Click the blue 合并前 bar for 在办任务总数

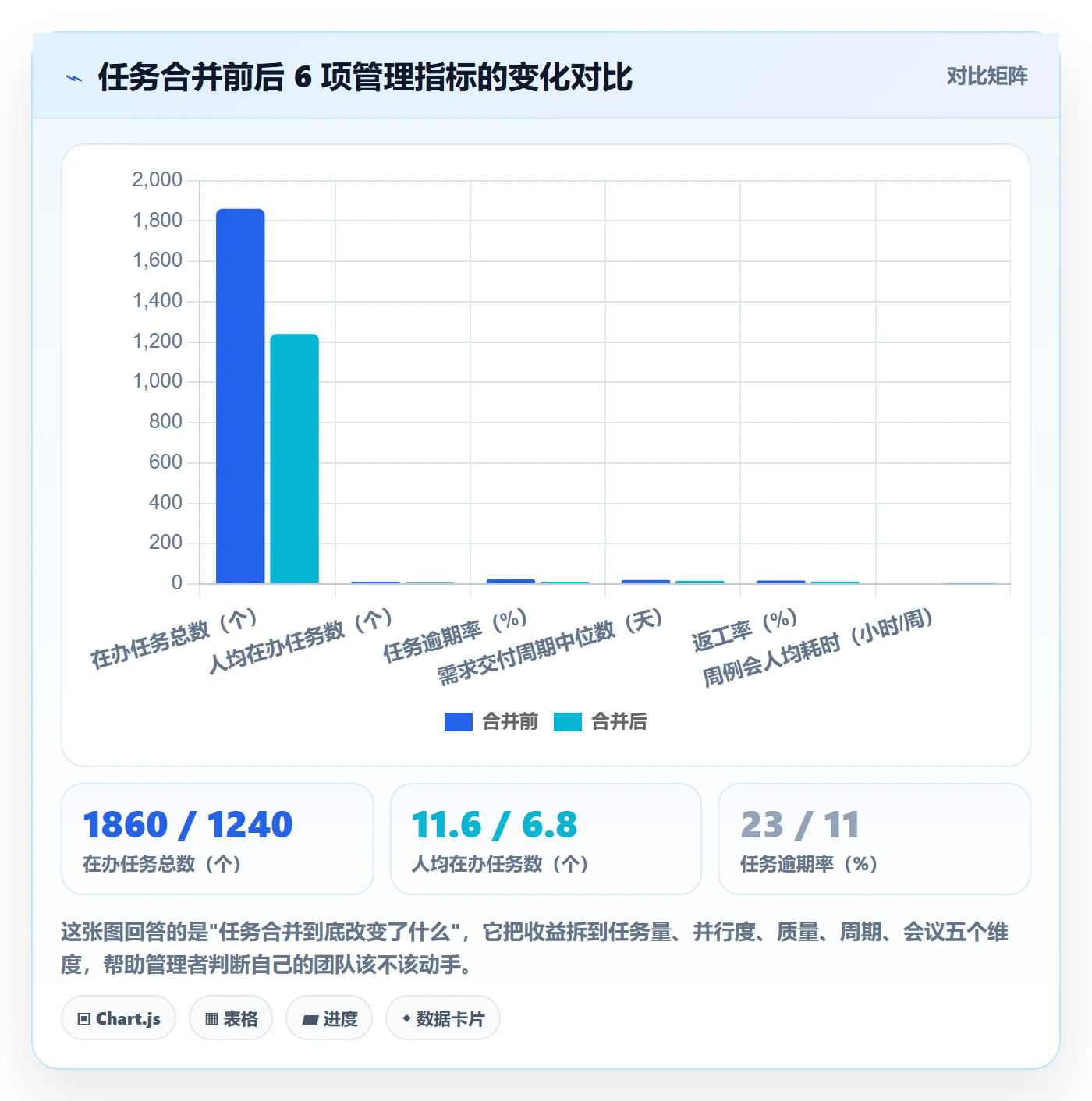(240, 396)
